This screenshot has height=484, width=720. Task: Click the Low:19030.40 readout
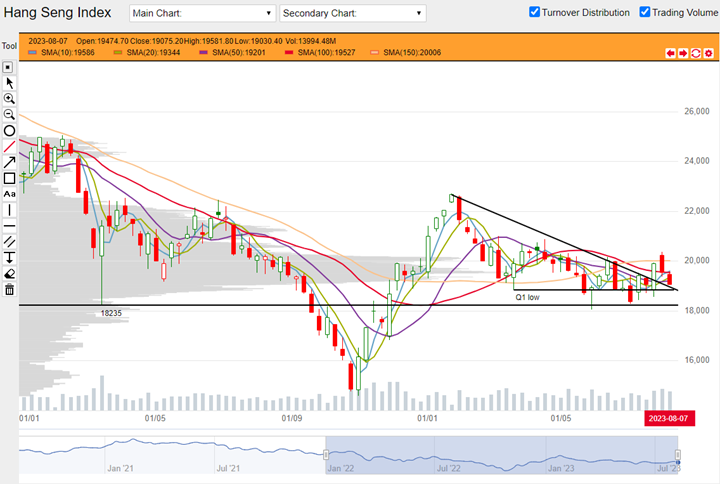pos(259,41)
